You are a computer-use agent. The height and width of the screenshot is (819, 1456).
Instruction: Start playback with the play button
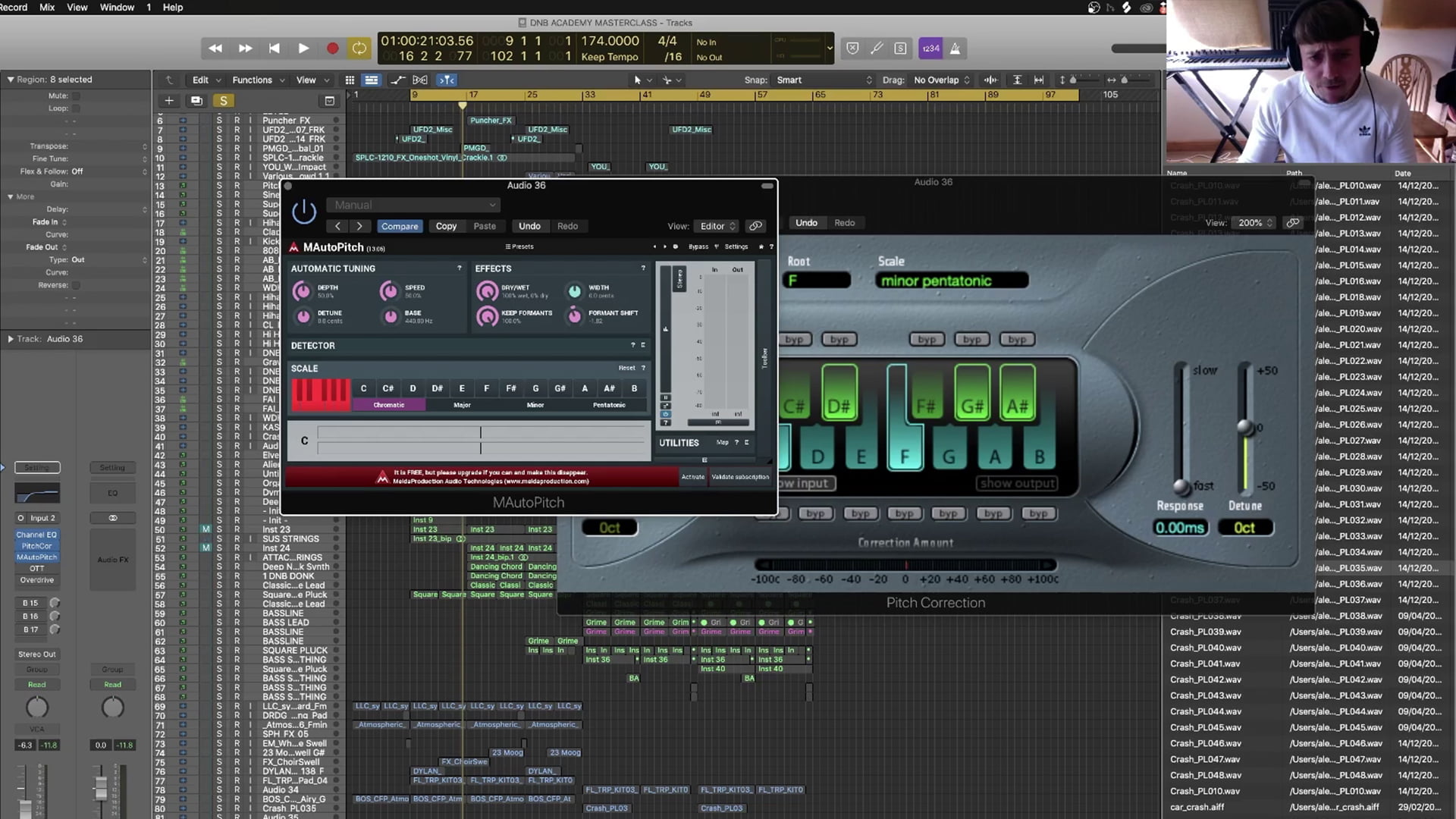click(x=303, y=49)
